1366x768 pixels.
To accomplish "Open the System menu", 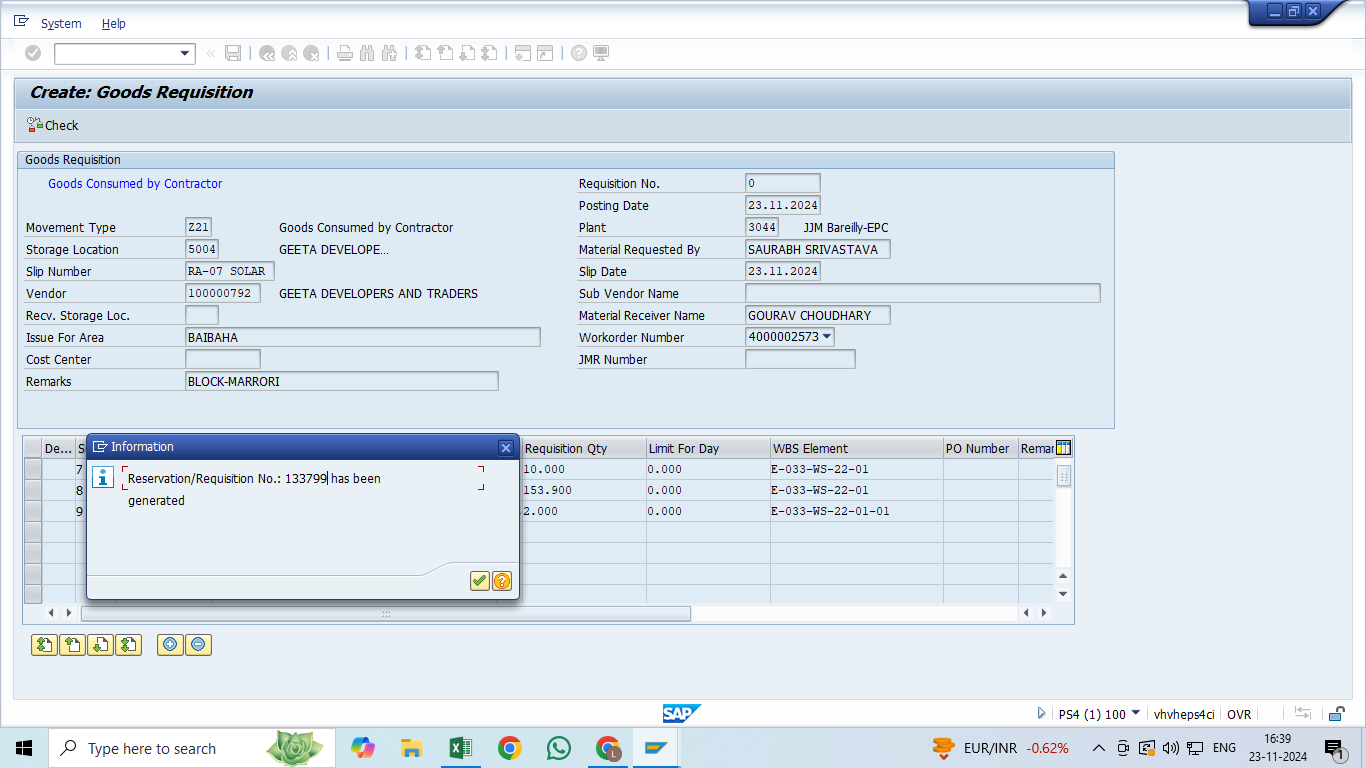I will (x=61, y=23).
